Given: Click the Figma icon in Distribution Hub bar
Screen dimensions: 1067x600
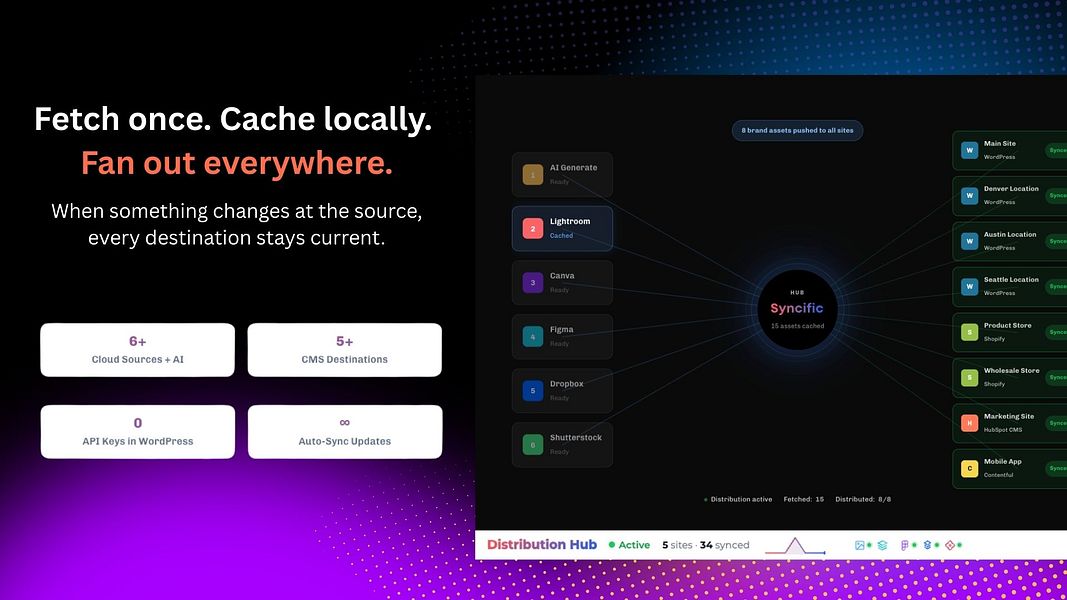Looking at the screenshot, I should [x=904, y=545].
